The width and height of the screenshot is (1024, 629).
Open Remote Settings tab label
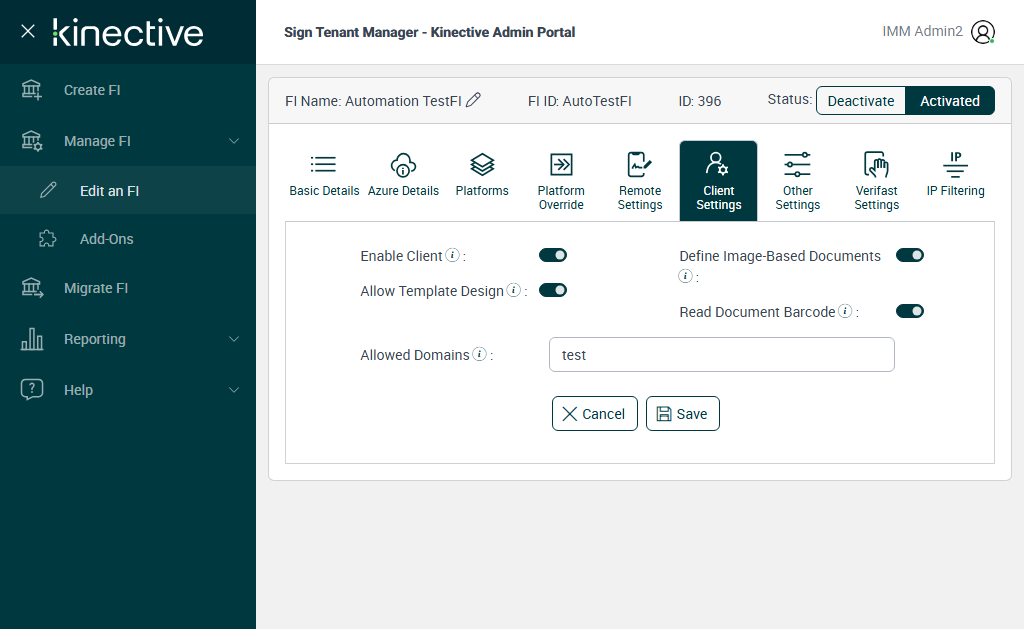coord(640,198)
